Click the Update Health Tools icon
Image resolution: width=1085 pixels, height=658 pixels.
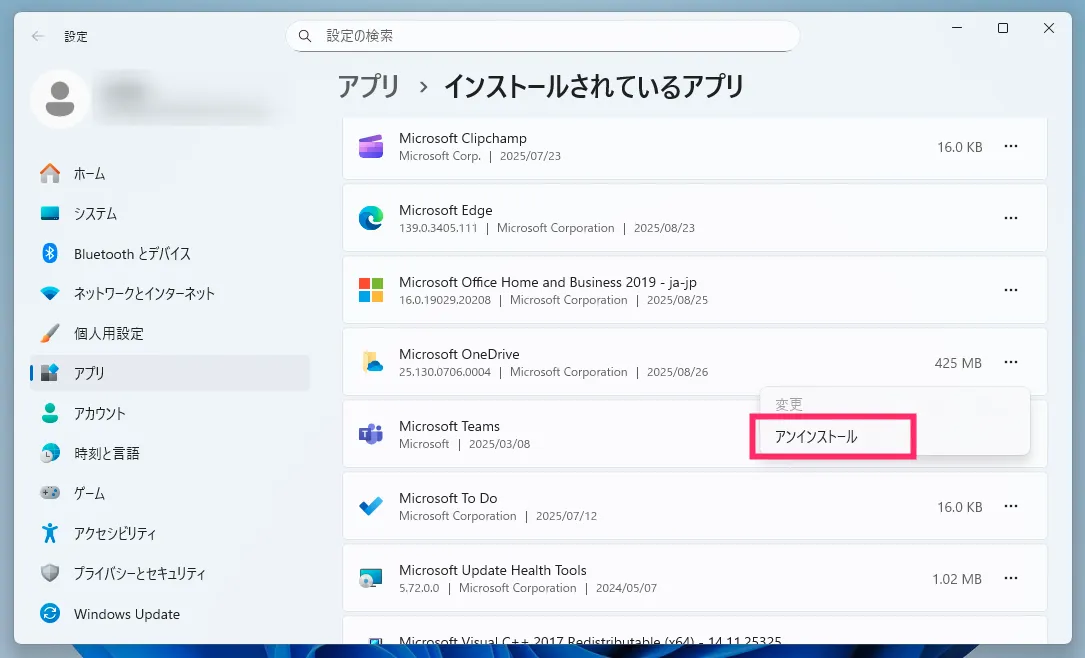[371, 578]
